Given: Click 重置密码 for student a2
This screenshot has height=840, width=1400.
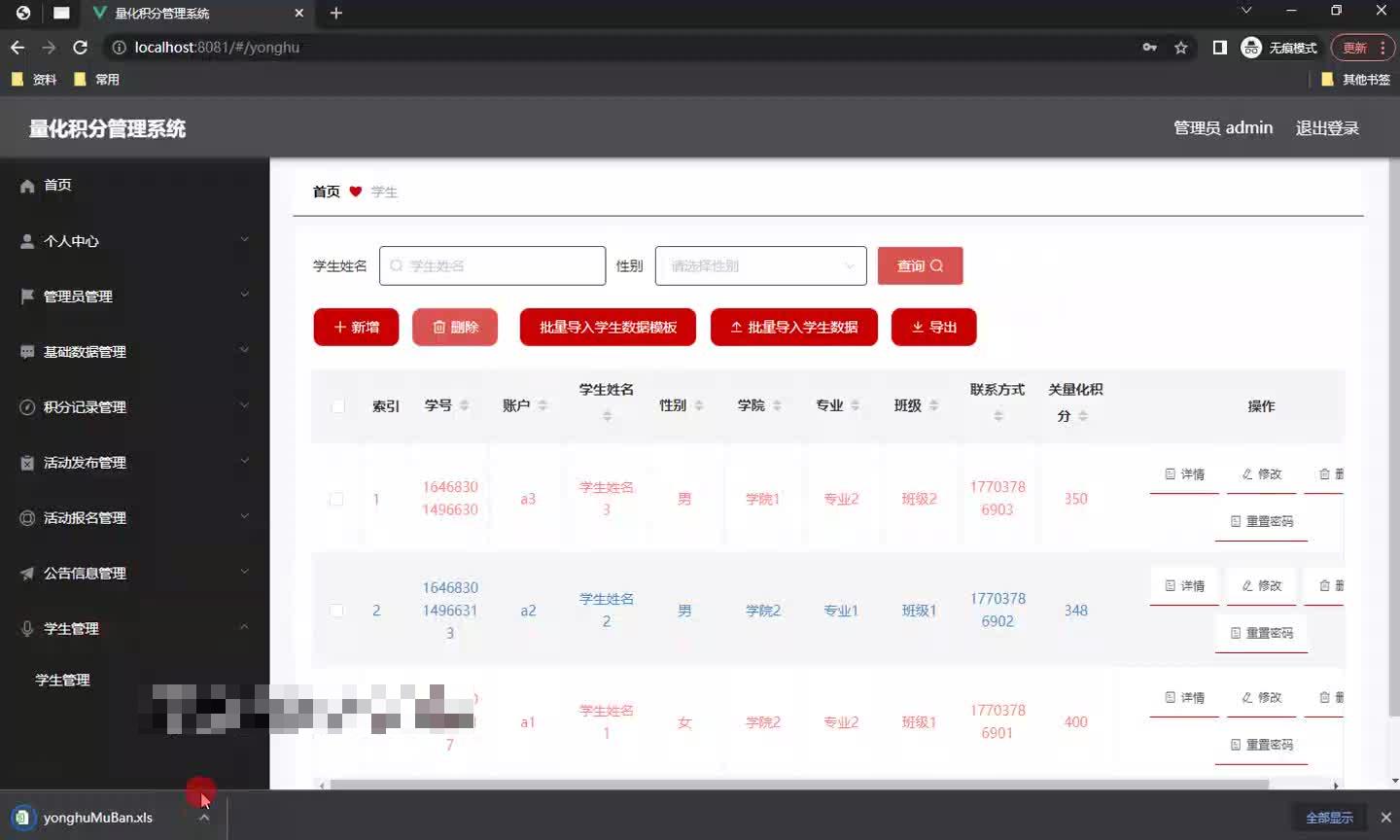Looking at the screenshot, I should coord(1261,633).
